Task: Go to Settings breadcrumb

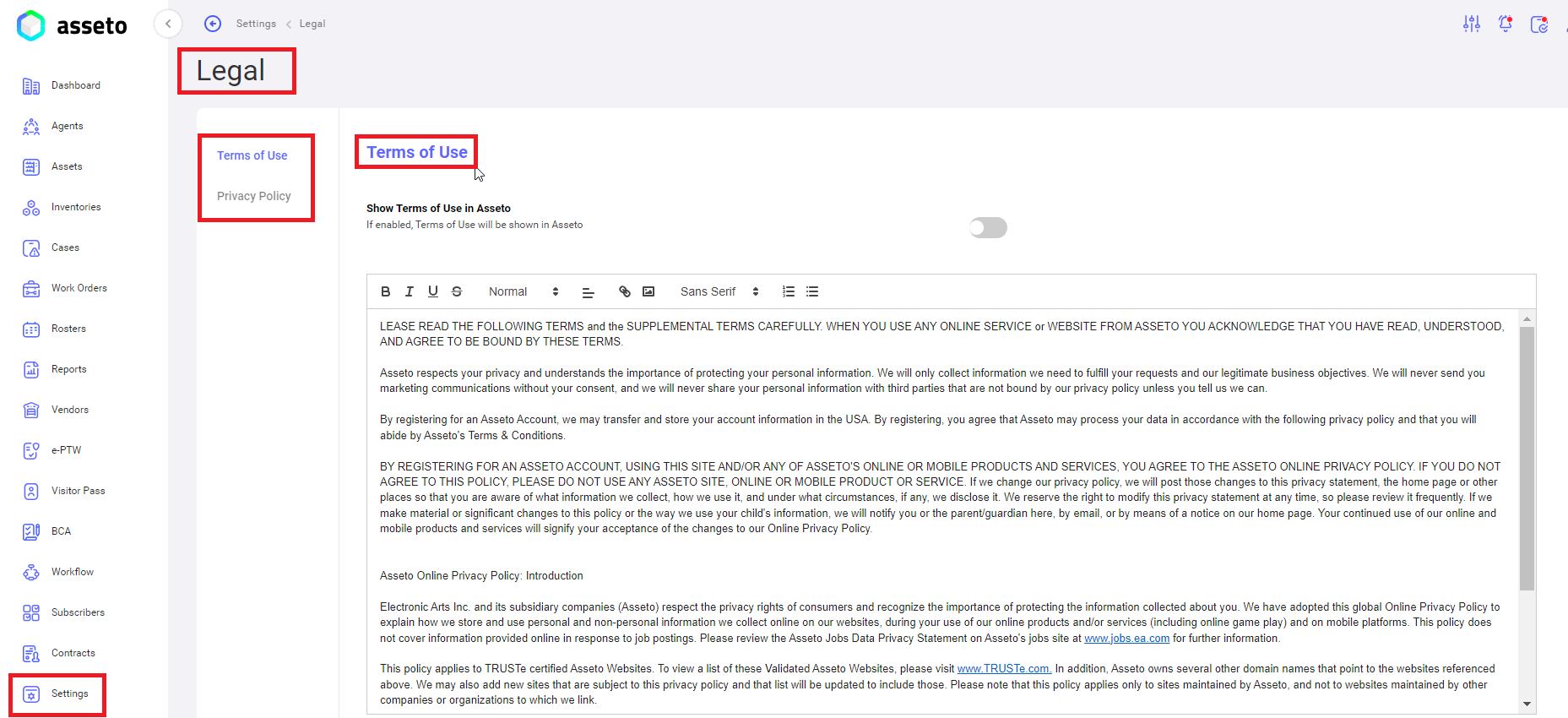Action: coord(256,24)
